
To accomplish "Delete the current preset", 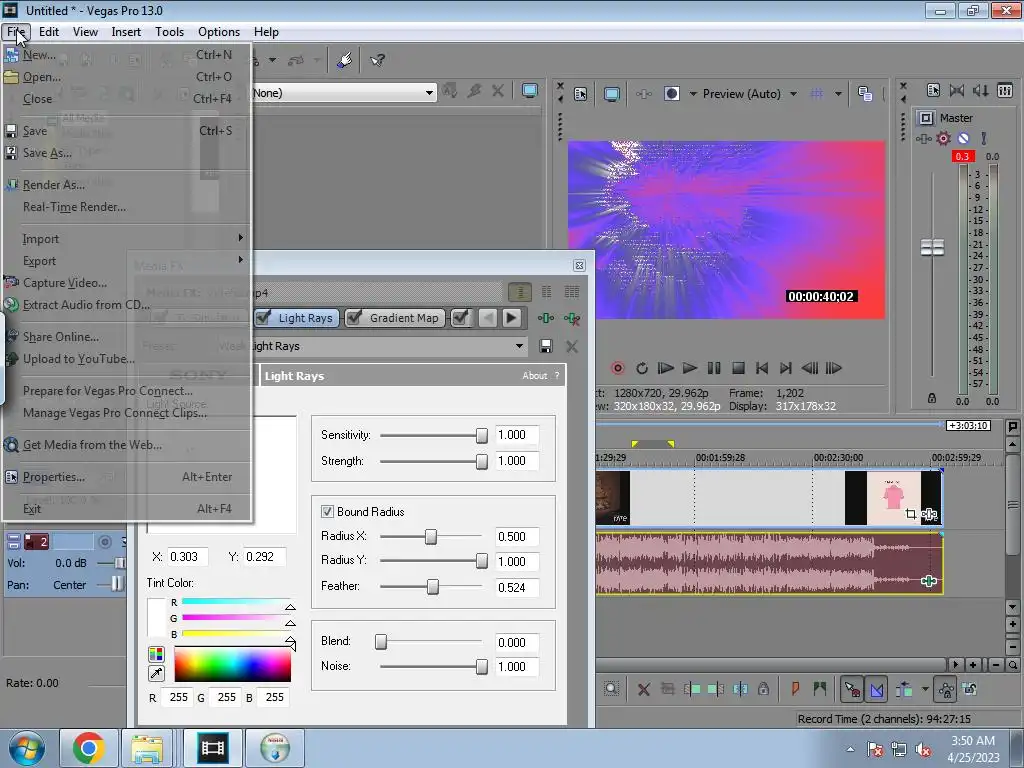I will (x=572, y=346).
